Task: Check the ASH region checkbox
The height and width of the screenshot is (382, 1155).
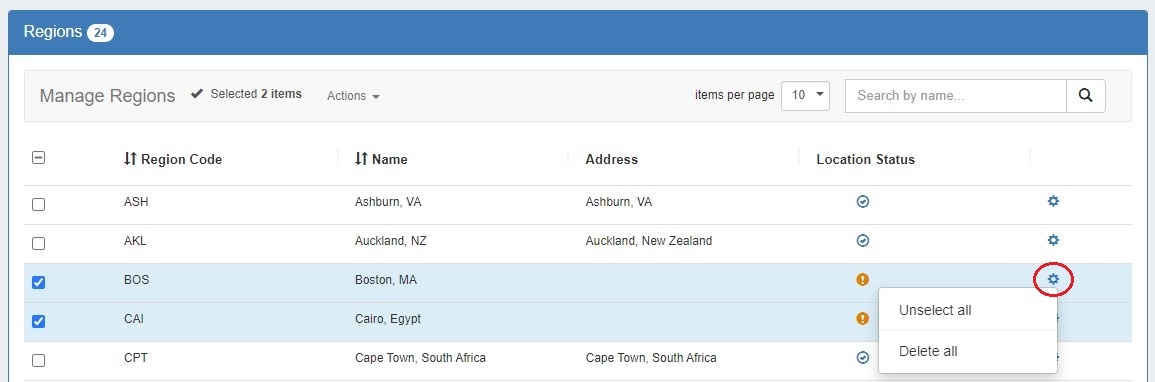Action: coord(38,204)
